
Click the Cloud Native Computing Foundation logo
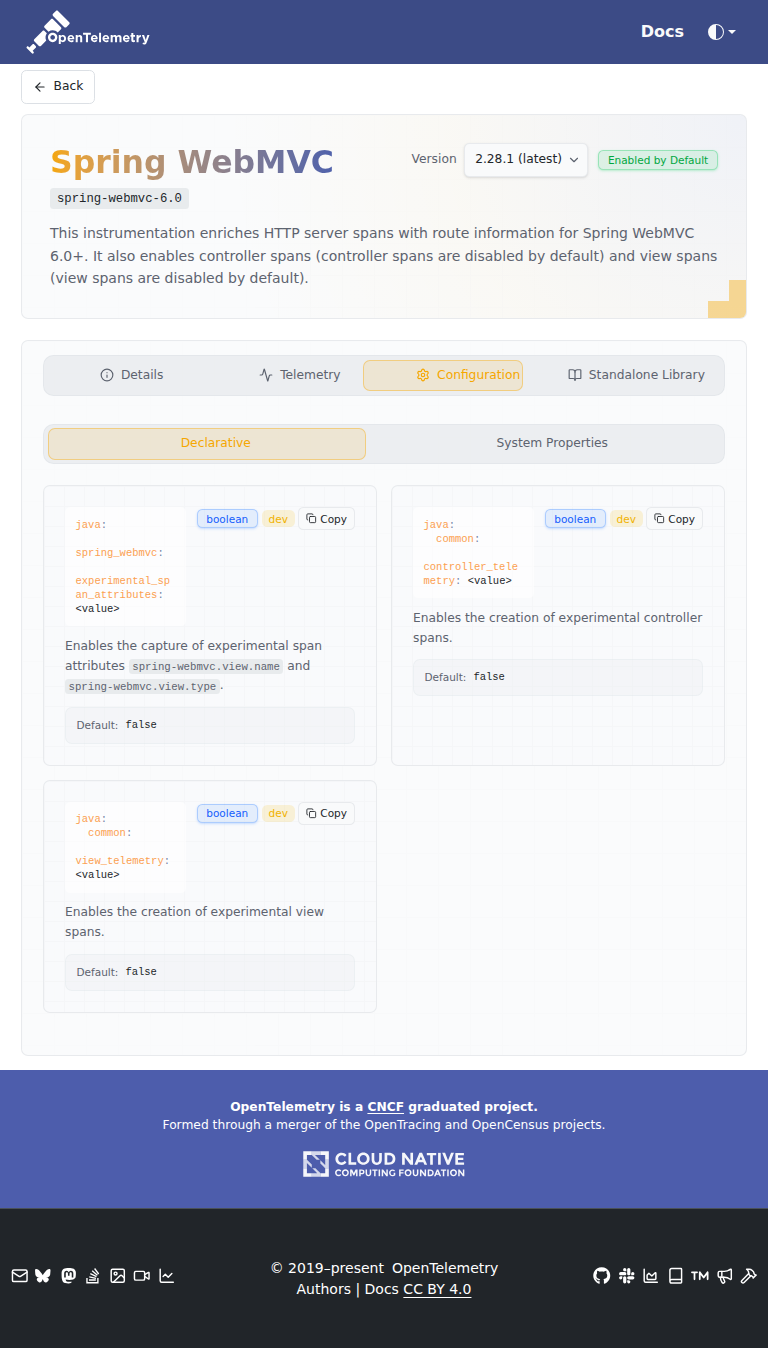click(x=384, y=1163)
